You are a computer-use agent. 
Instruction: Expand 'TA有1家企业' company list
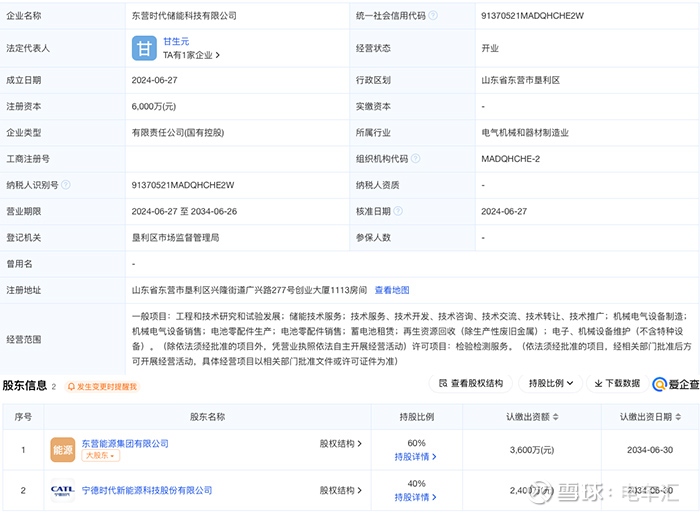[x=191, y=55]
